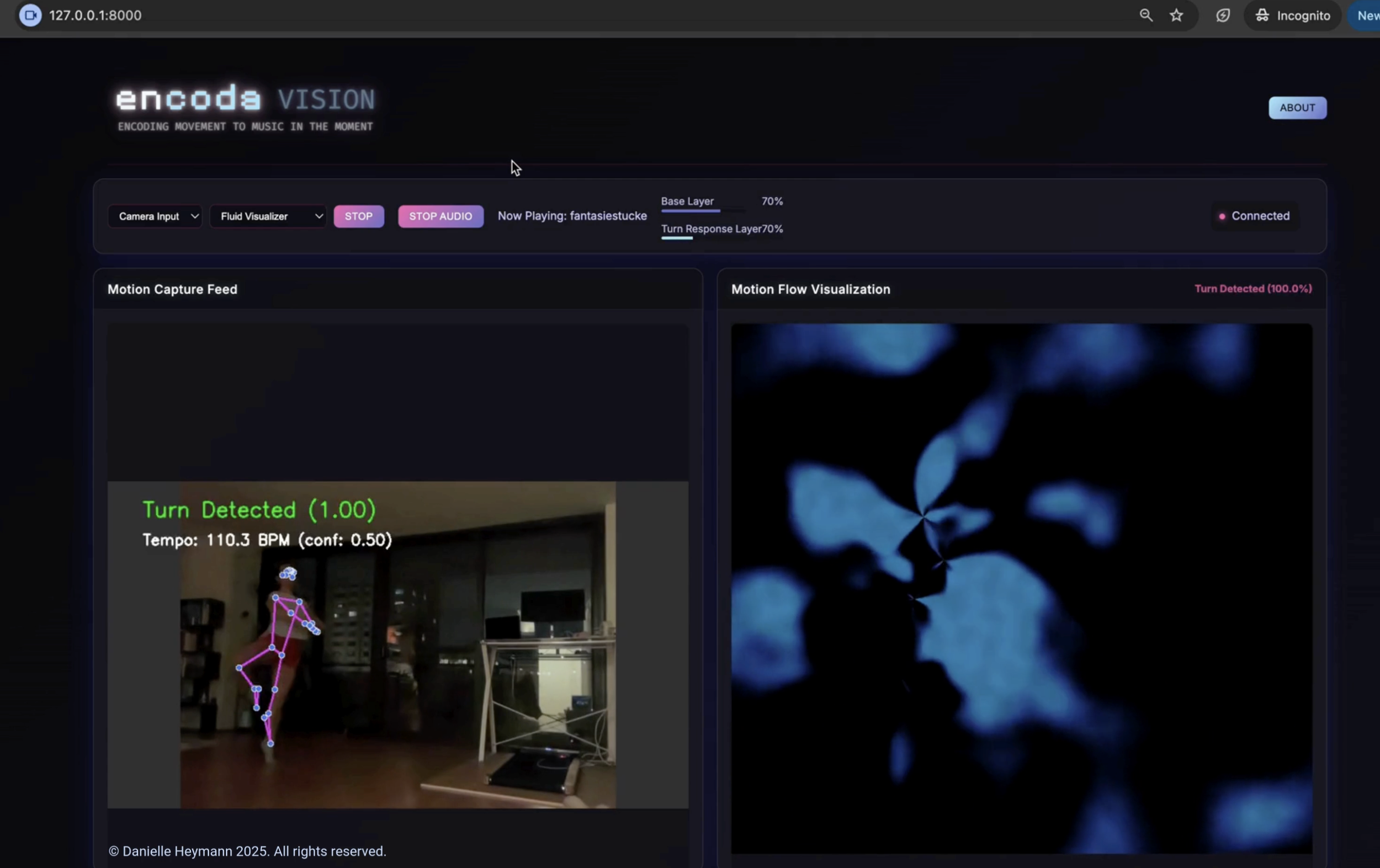Bookmark the page using the star icon

tap(1176, 15)
